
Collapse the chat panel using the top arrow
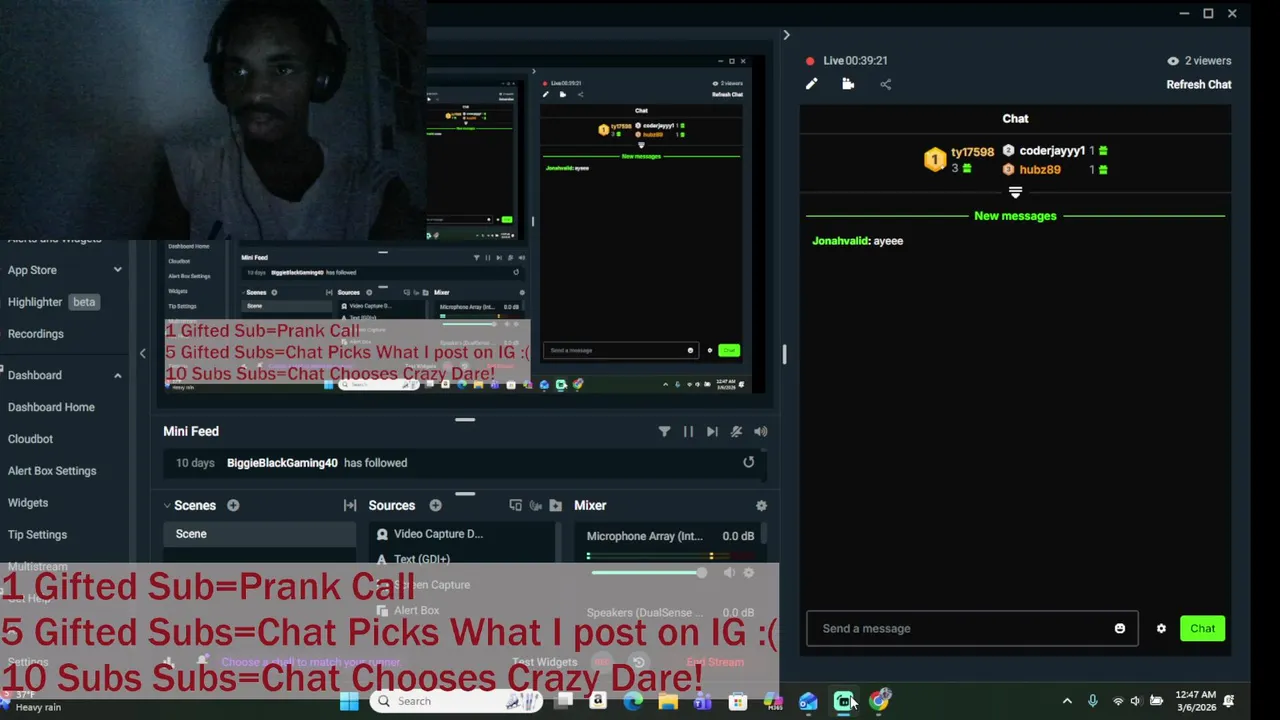786,35
